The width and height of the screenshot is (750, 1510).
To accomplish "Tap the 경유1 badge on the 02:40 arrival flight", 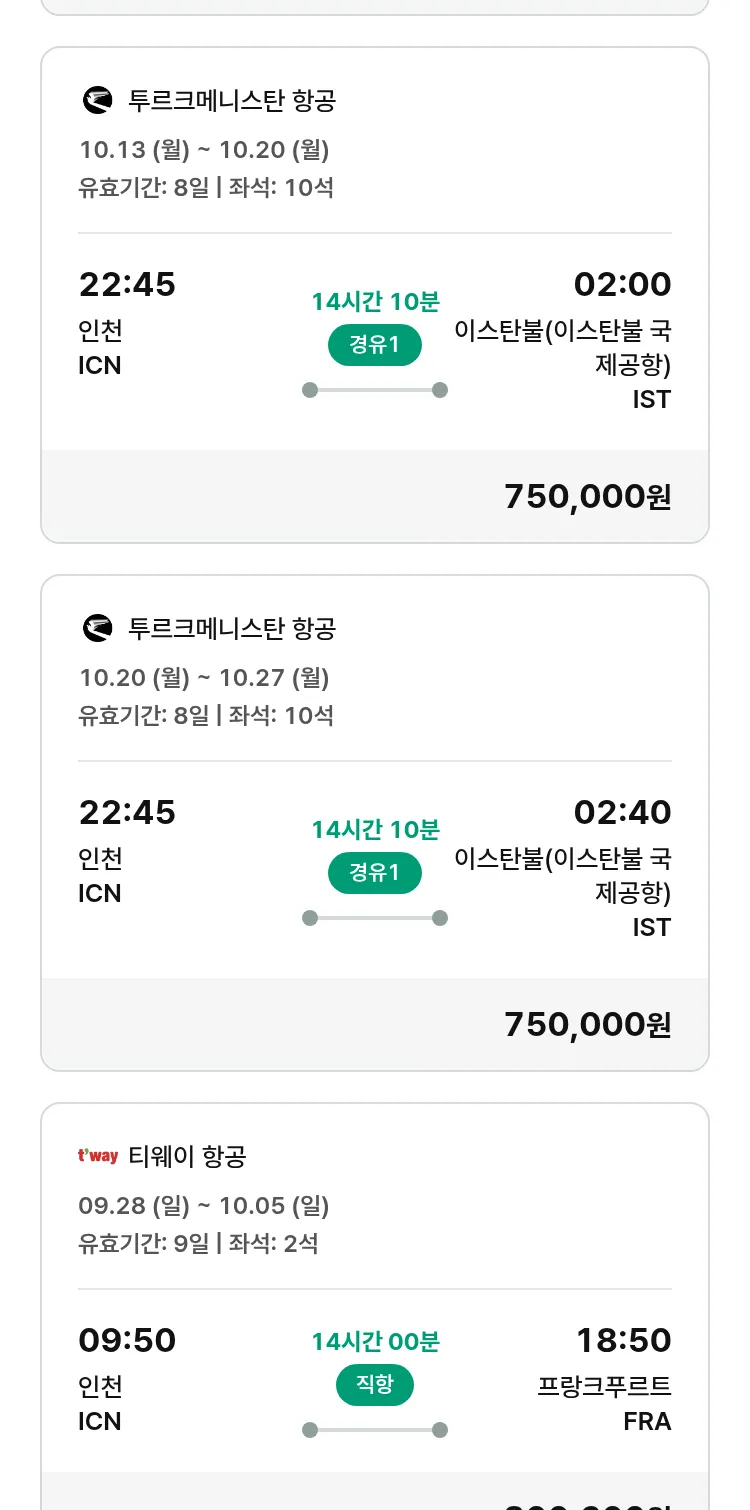I will [x=375, y=873].
